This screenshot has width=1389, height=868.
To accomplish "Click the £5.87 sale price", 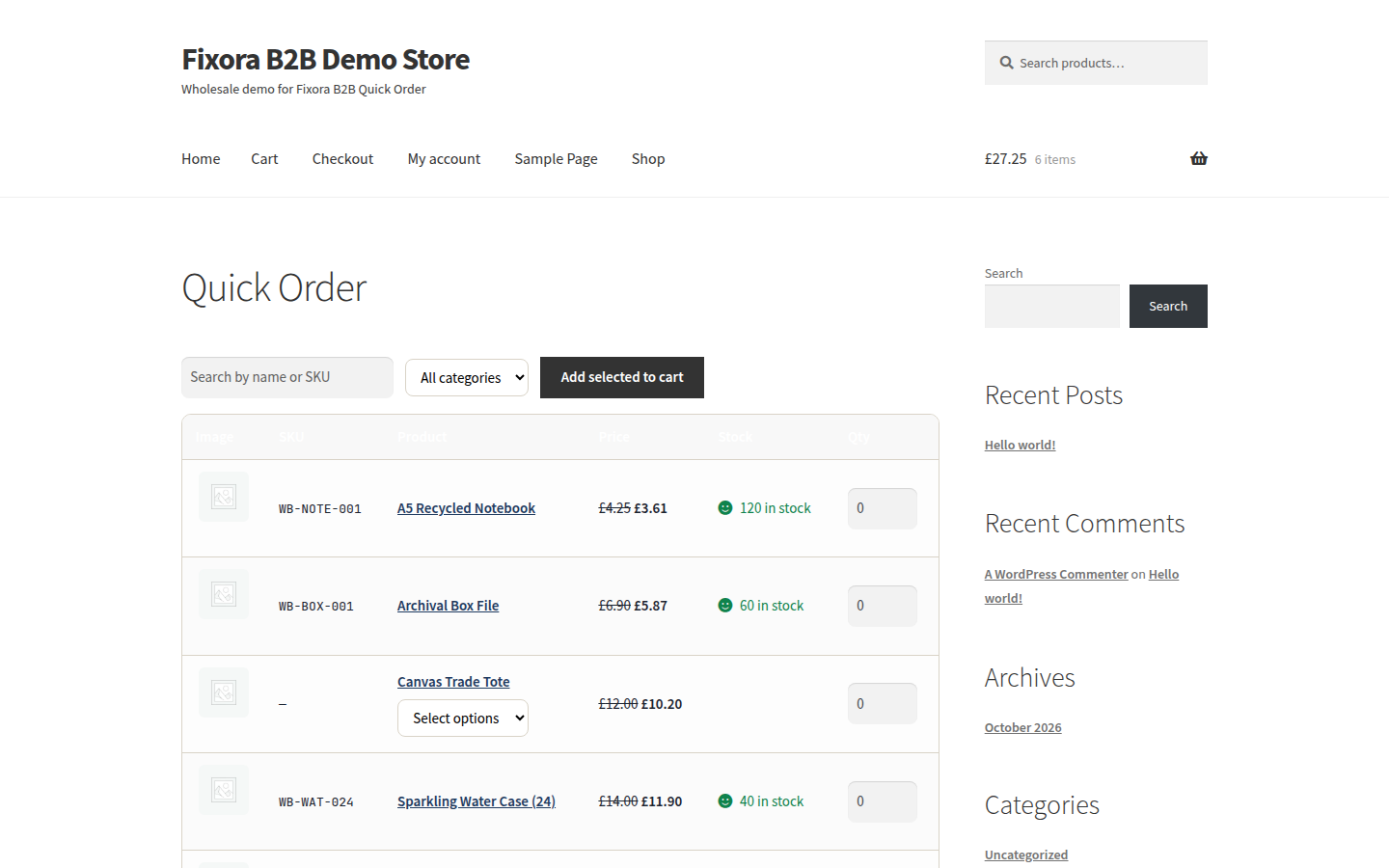I will pyautogui.click(x=651, y=606).
